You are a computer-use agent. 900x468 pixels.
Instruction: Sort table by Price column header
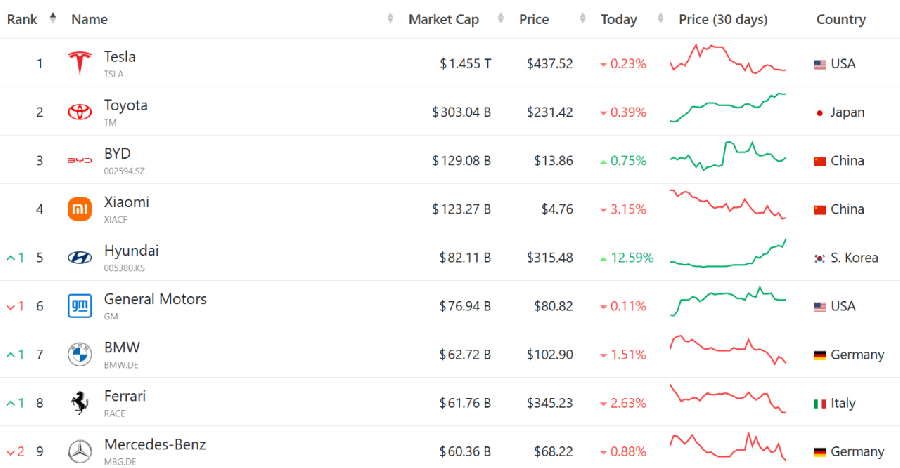click(534, 19)
